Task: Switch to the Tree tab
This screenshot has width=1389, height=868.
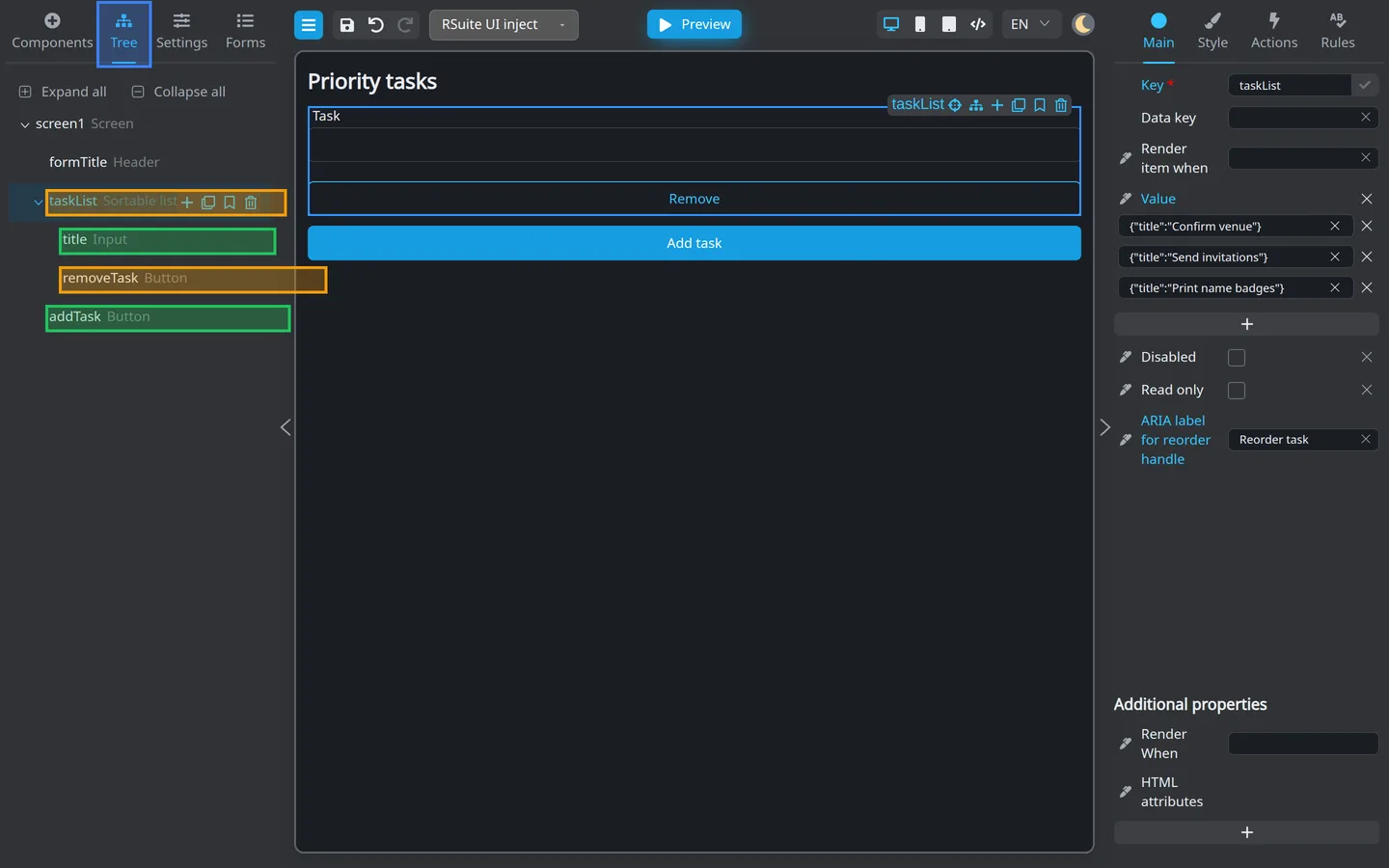Action: 123,33
